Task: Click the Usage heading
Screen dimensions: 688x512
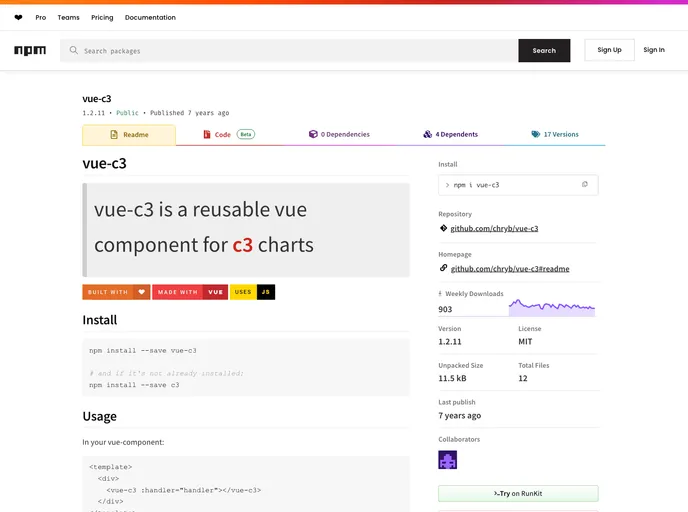Action: (x=100, y=416)
